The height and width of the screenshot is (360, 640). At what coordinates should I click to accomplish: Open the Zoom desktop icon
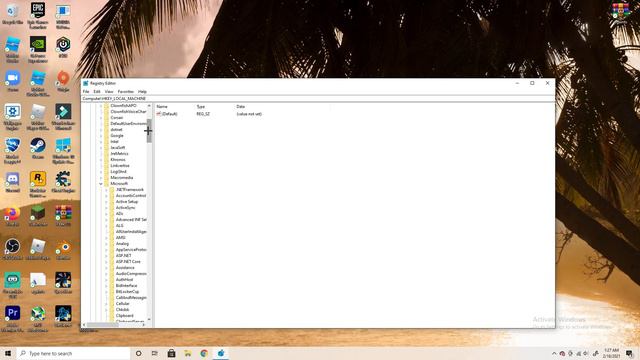click(x=12, y=81)
